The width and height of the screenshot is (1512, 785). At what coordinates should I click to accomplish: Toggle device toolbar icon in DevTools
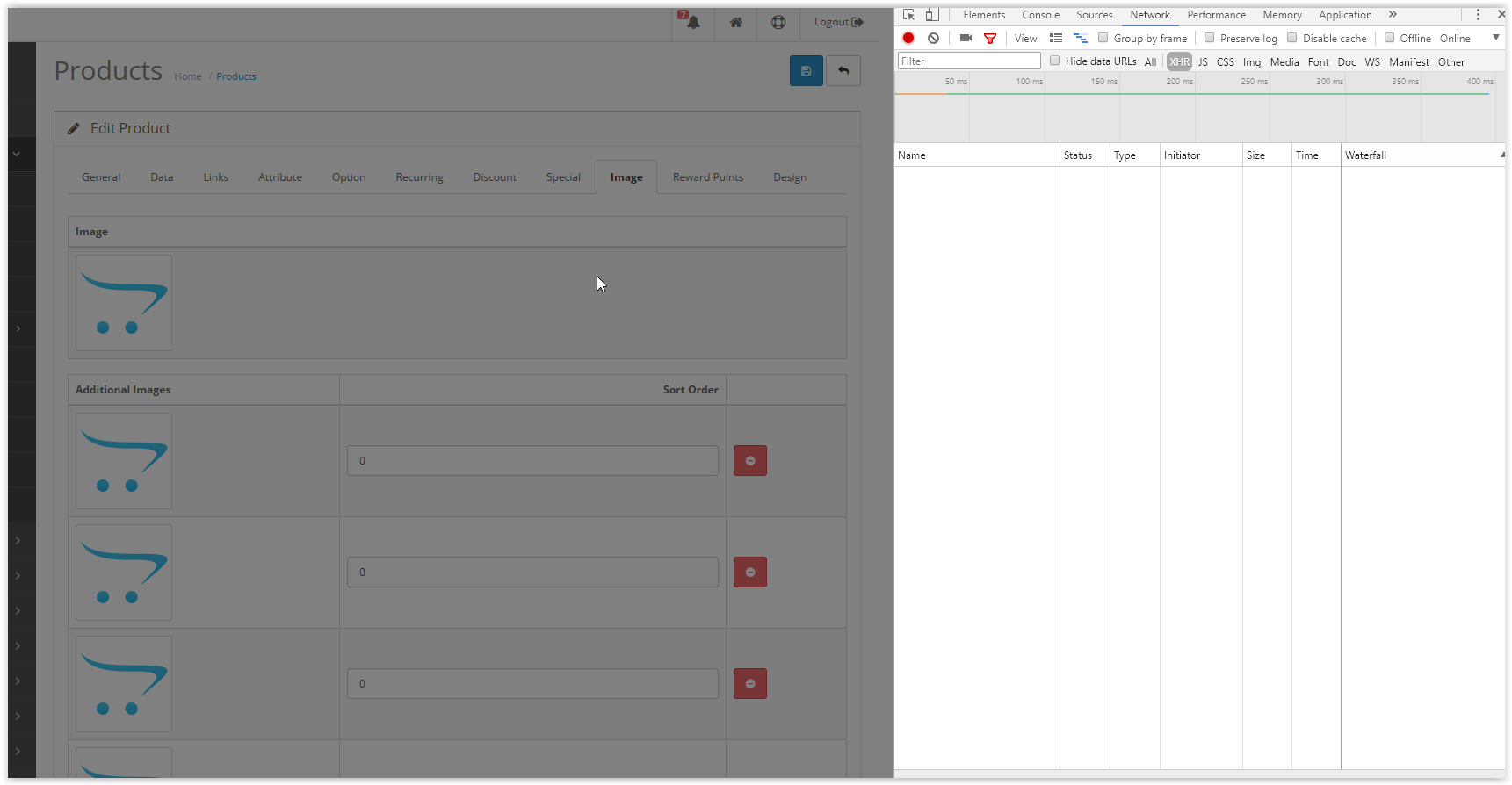coord(932,15)
